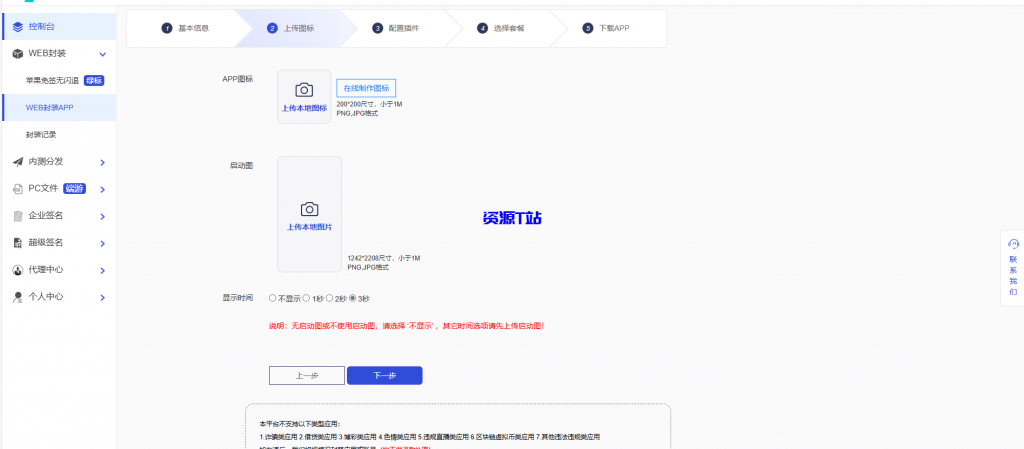1024x449 pixels.
Task: Expand the 内测分发 menu arrow
Action: pyautogui.click(x=103, y=163)
